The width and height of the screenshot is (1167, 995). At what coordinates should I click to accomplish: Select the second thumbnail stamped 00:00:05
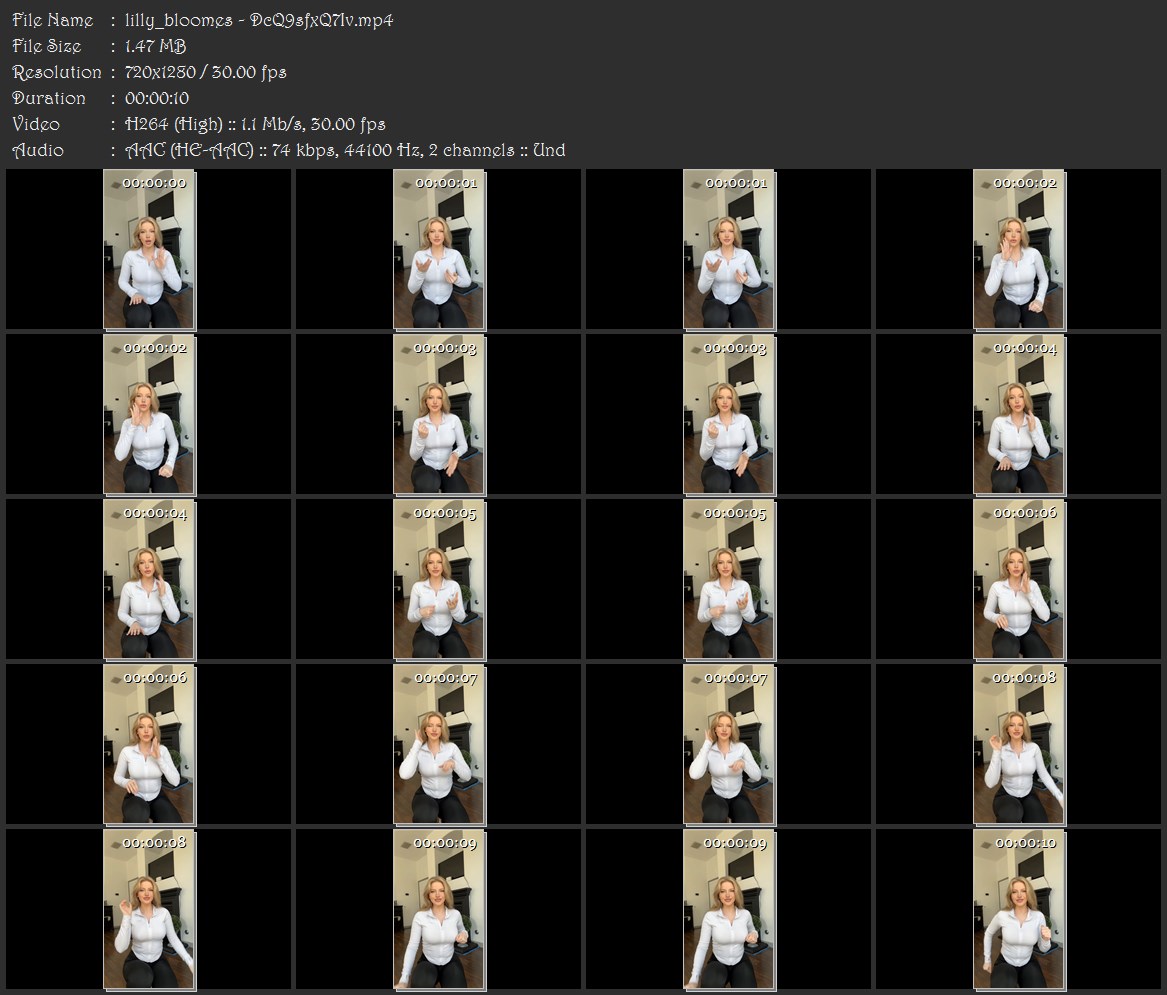tap(729, 580)
